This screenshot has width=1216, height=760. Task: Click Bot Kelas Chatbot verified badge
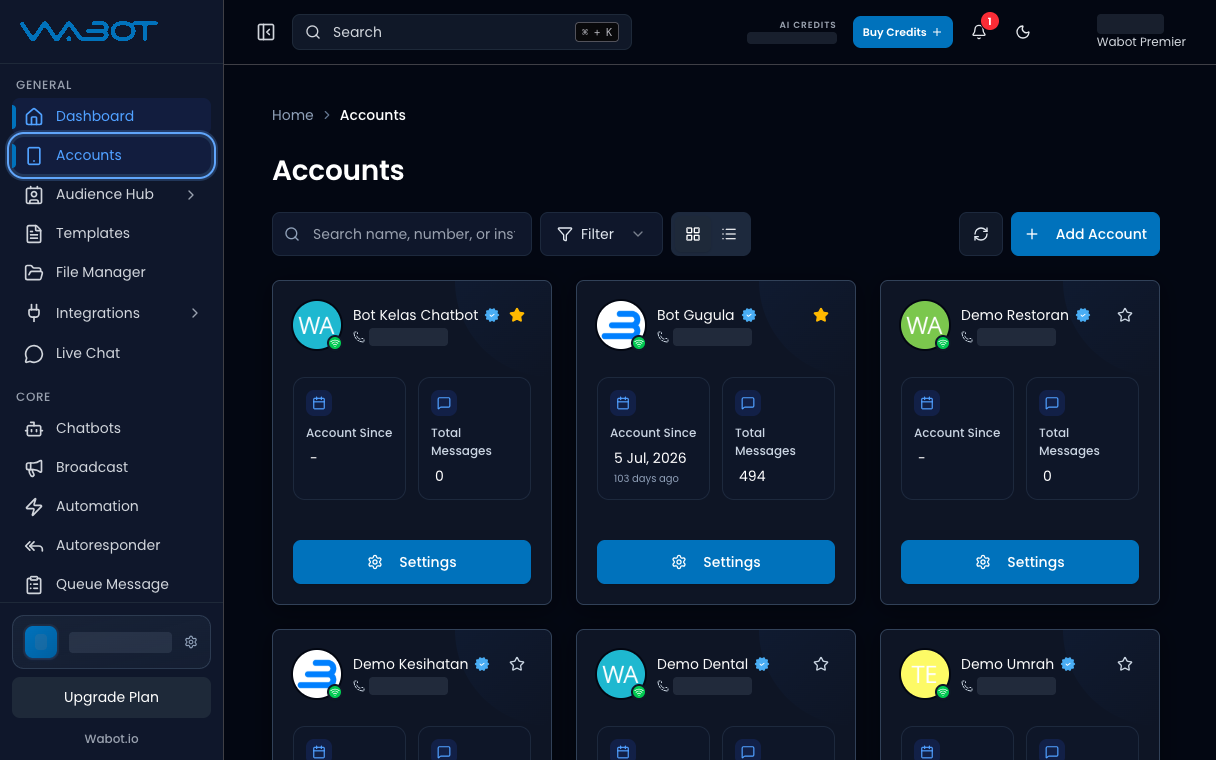tap(492, 315)
